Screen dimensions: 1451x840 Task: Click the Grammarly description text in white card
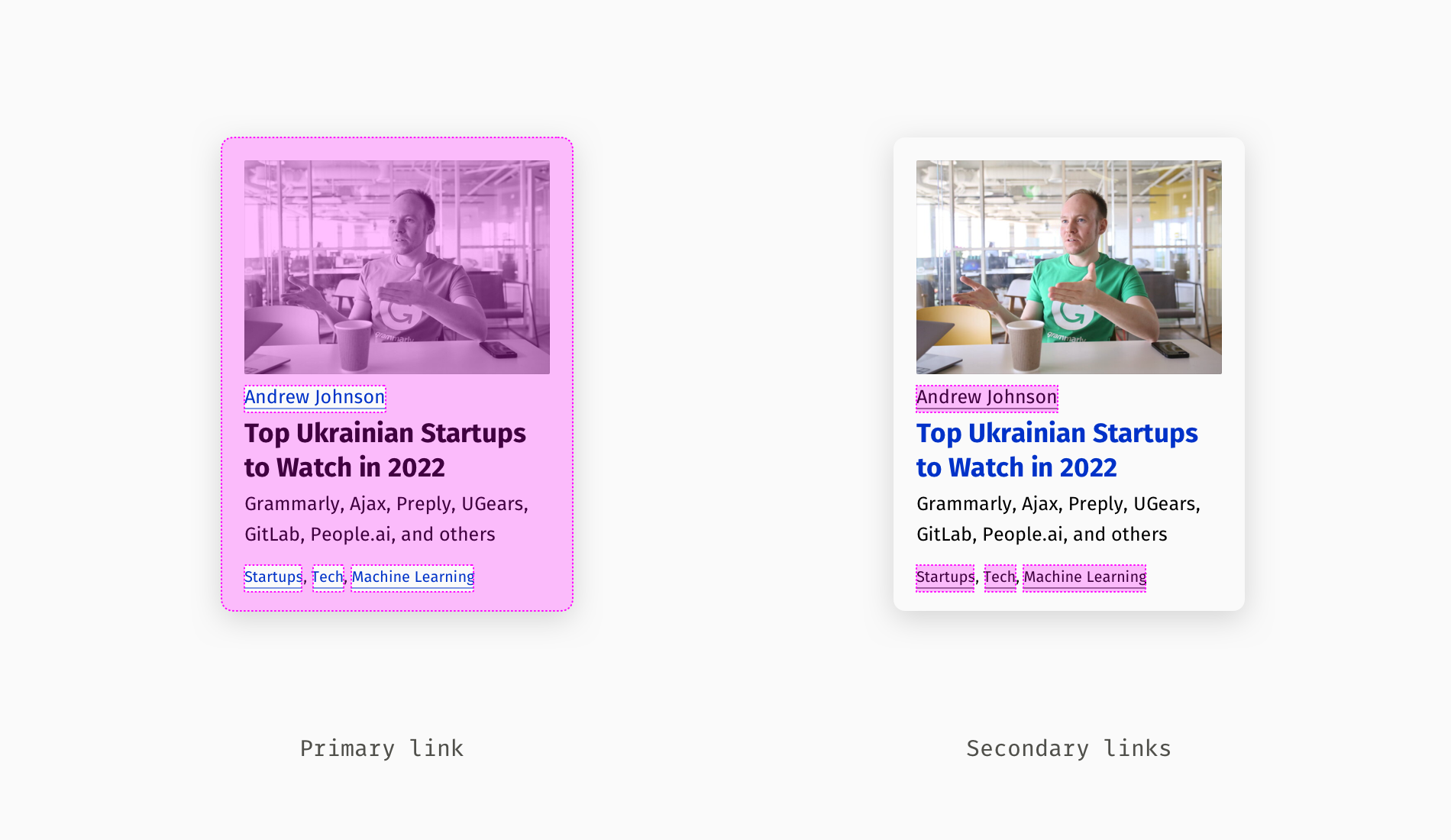tap(1058, 519)
